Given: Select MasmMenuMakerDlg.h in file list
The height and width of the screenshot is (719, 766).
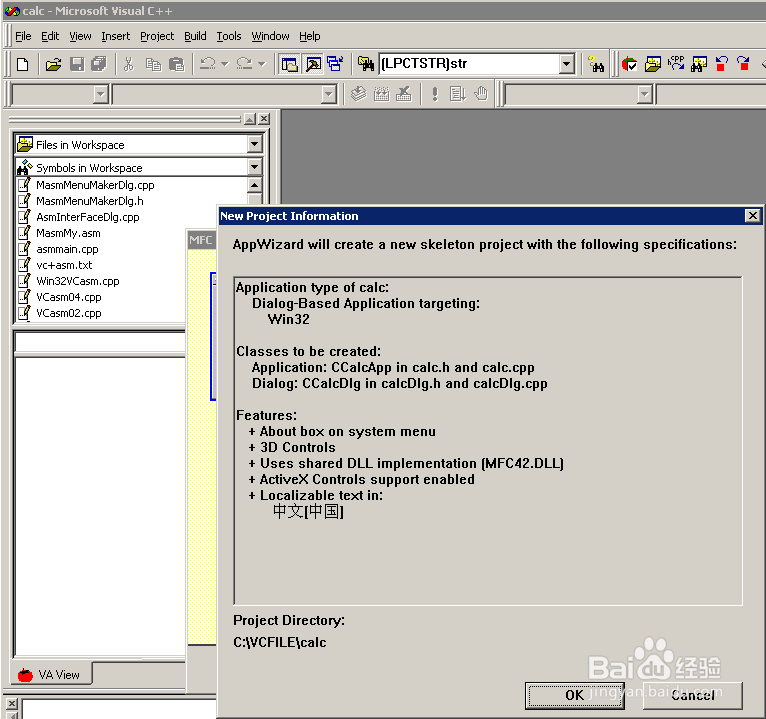Looking at the screenshot, I should [89, 201].
